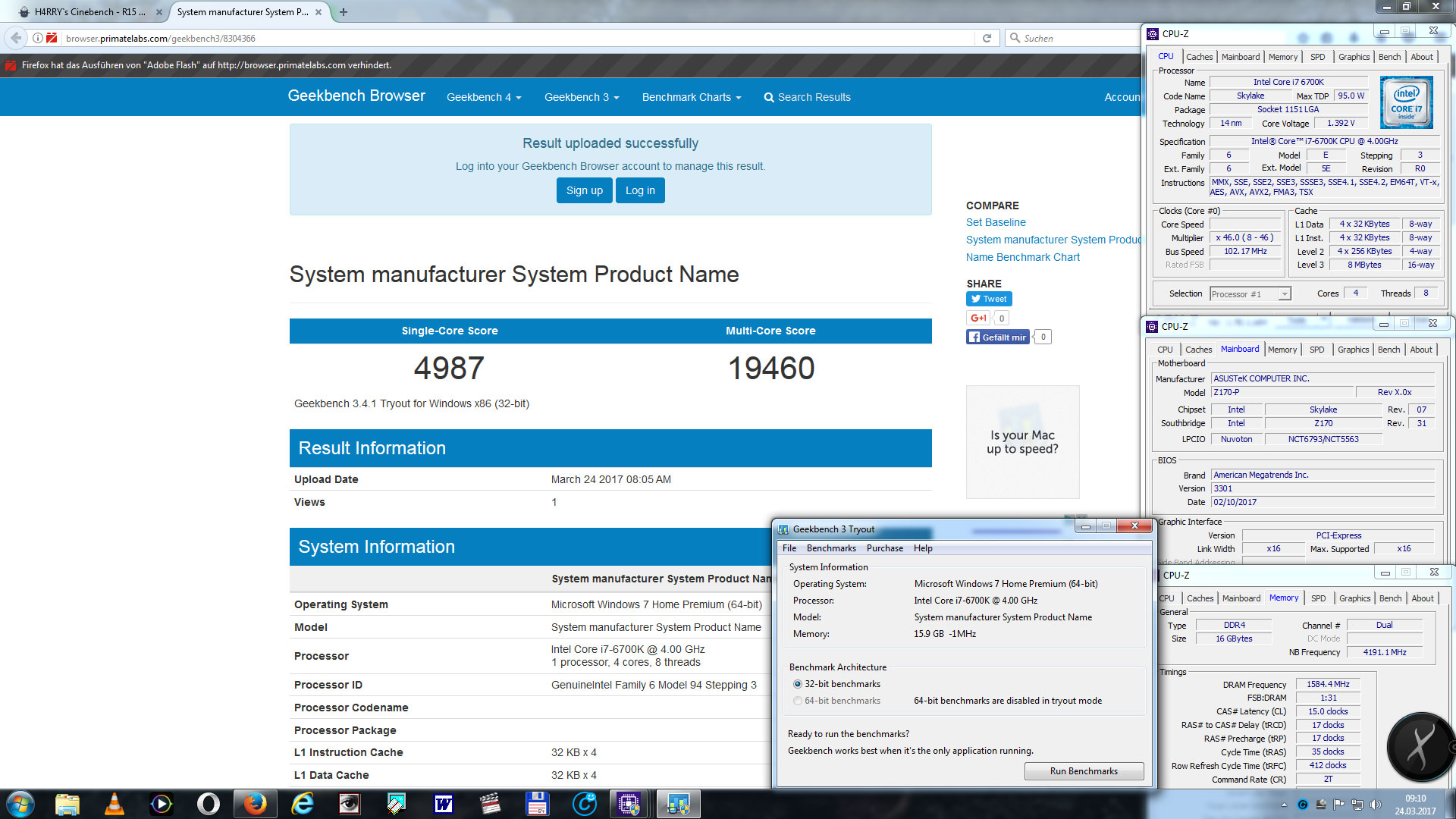Reload page with address bar refresh icon
Image resolution: width=1456 pixels, height=819 pixels.
(987, 38)
